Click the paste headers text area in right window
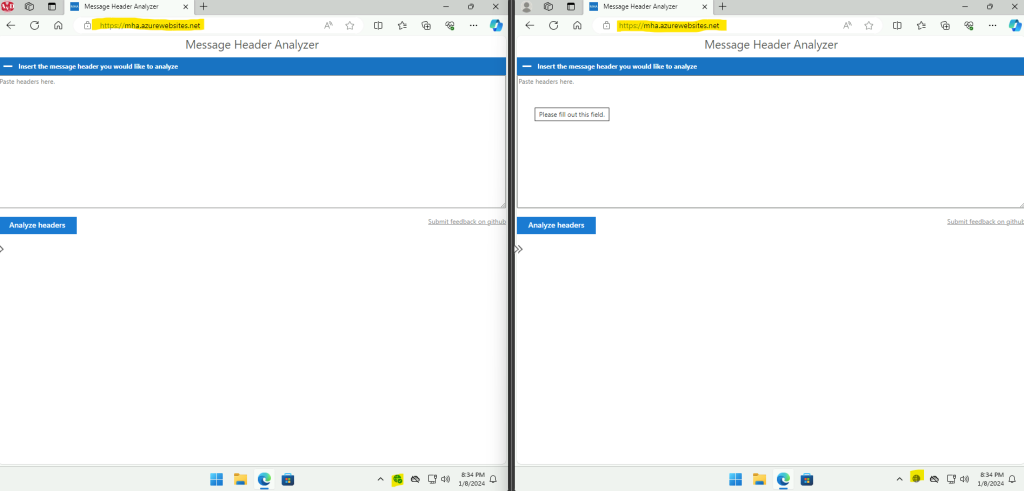1024x491 pixels. click(x=771, y=142)
